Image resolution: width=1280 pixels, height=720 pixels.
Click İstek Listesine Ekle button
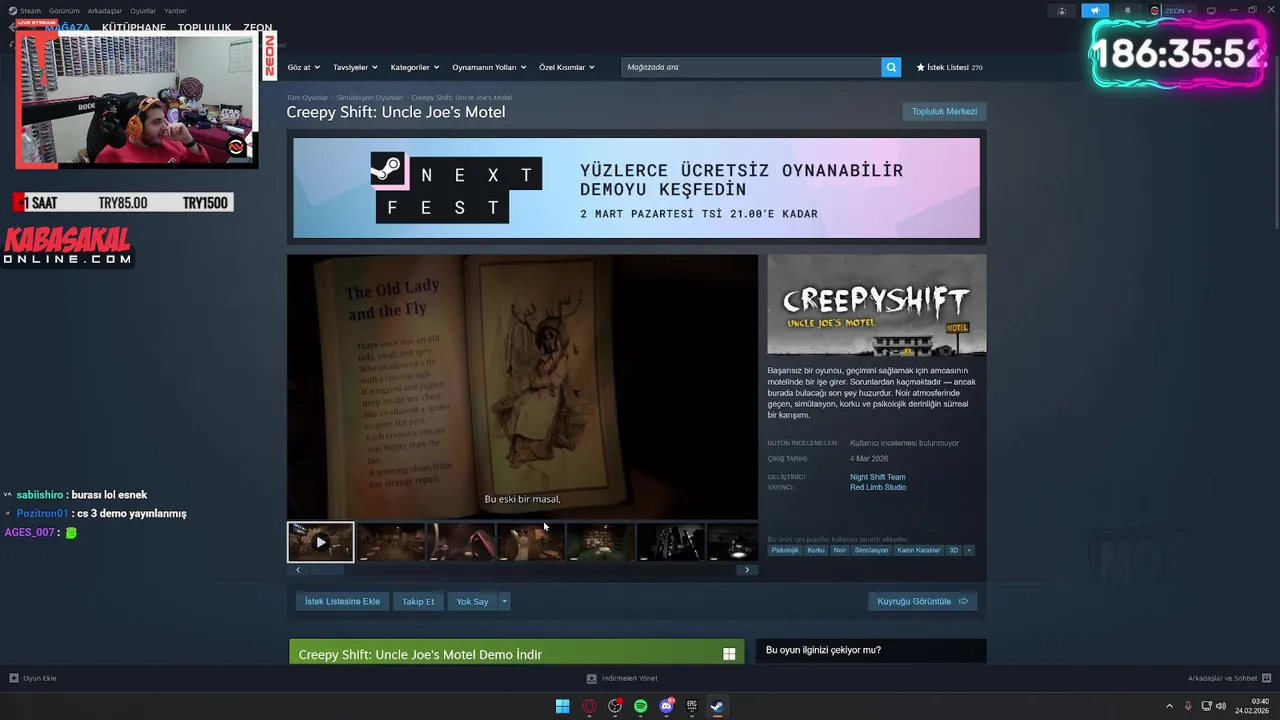pos(342,601)
